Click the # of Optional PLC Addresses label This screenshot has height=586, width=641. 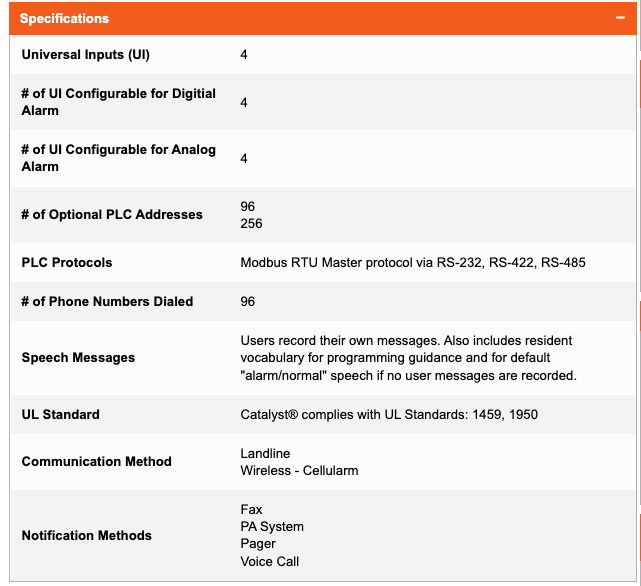[x=112, y=214]
